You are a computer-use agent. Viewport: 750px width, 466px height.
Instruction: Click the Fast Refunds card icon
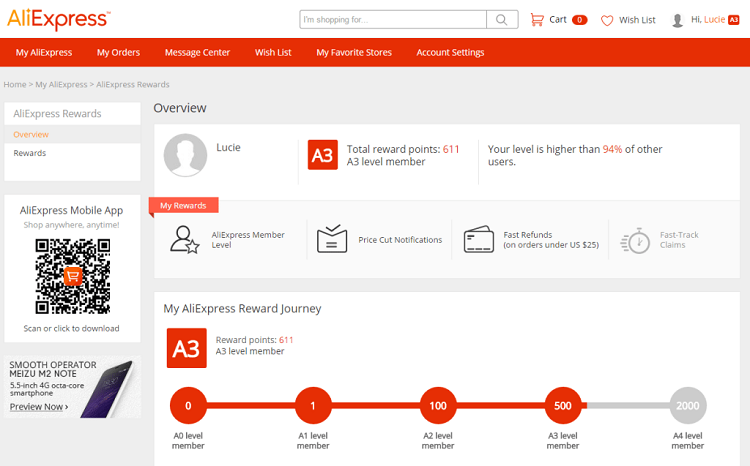[x=478, y=239]
